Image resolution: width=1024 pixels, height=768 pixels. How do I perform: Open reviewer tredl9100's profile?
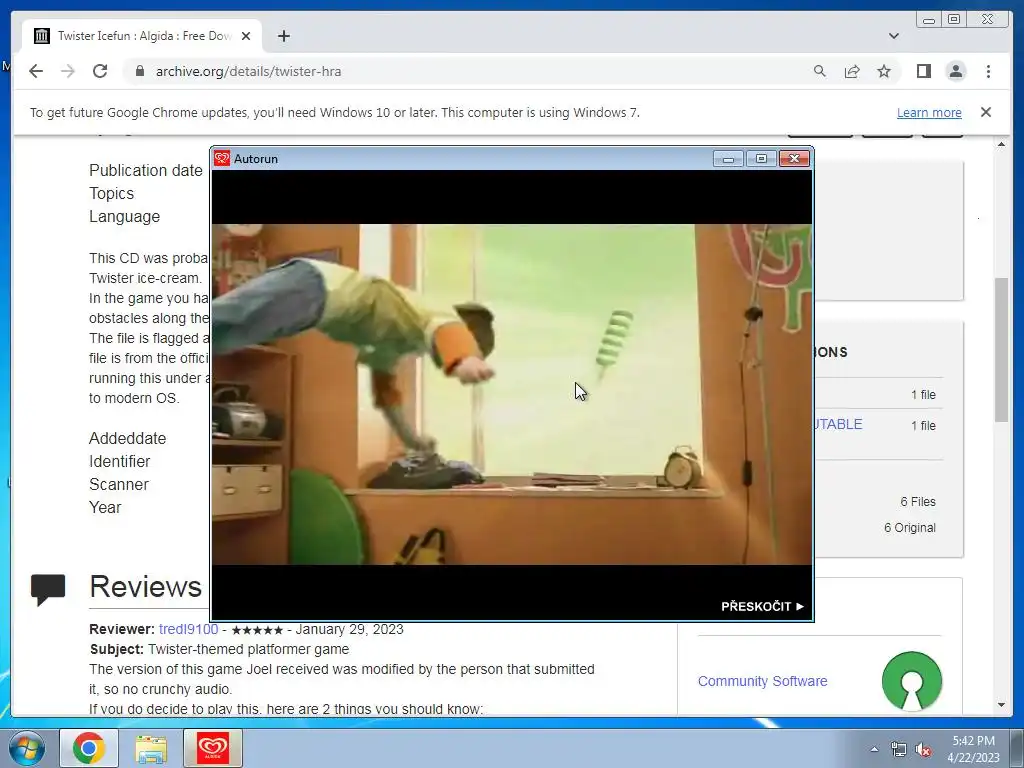click(188, 630)
